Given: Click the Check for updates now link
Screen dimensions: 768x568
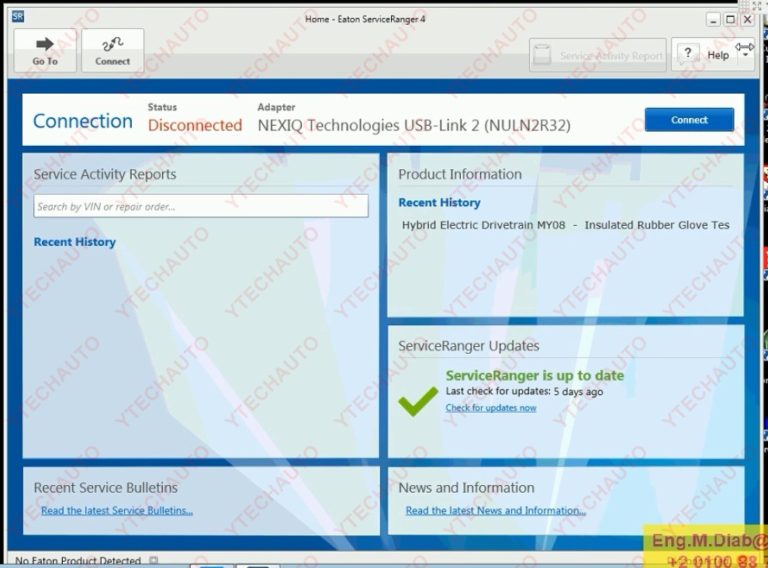Looking at the screenshot, I should click(491, 408).
